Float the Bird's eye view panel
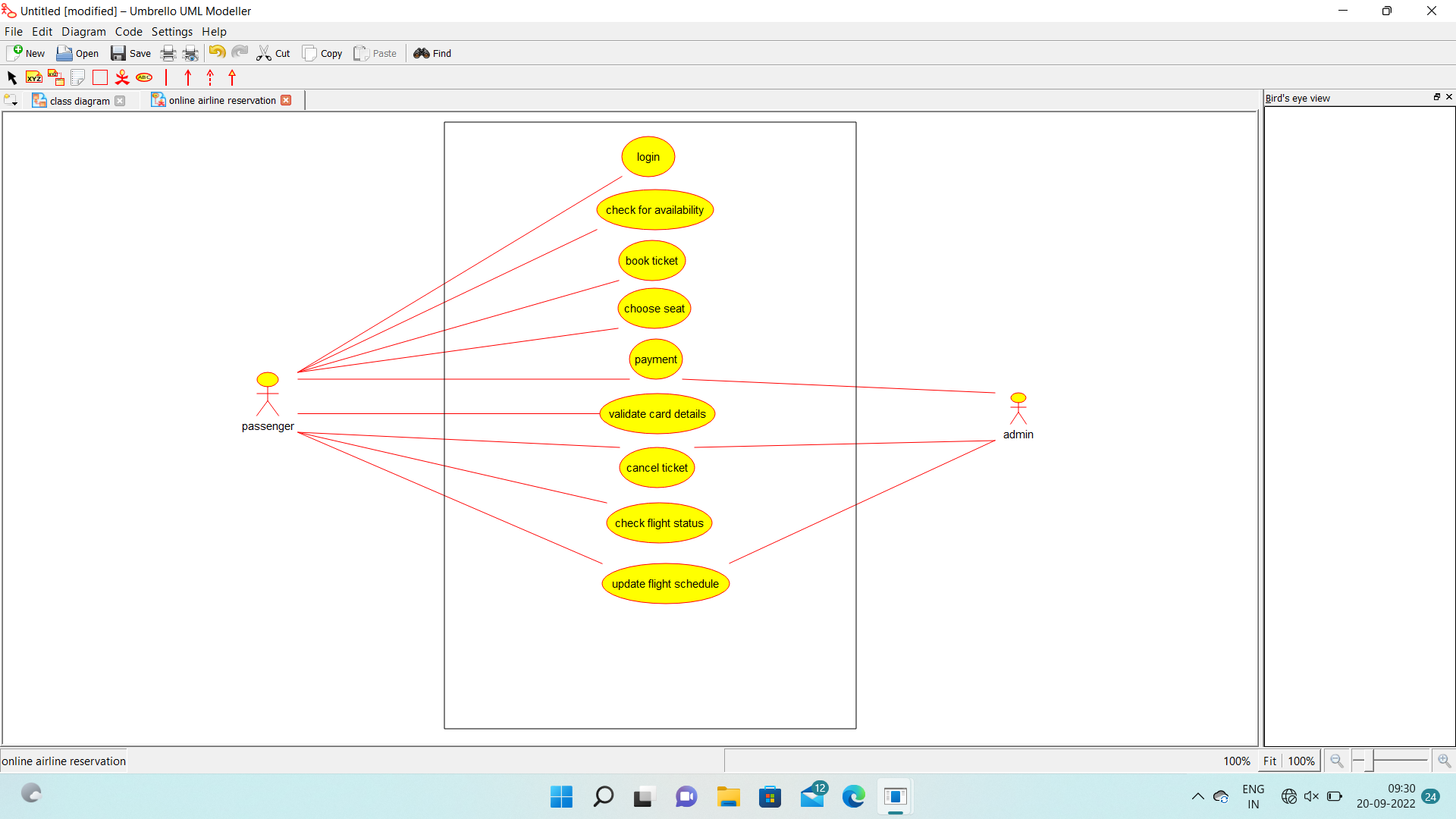The width and height of the screenshot is (1456, 819). pyautogui.click(x=1436, y=97)
